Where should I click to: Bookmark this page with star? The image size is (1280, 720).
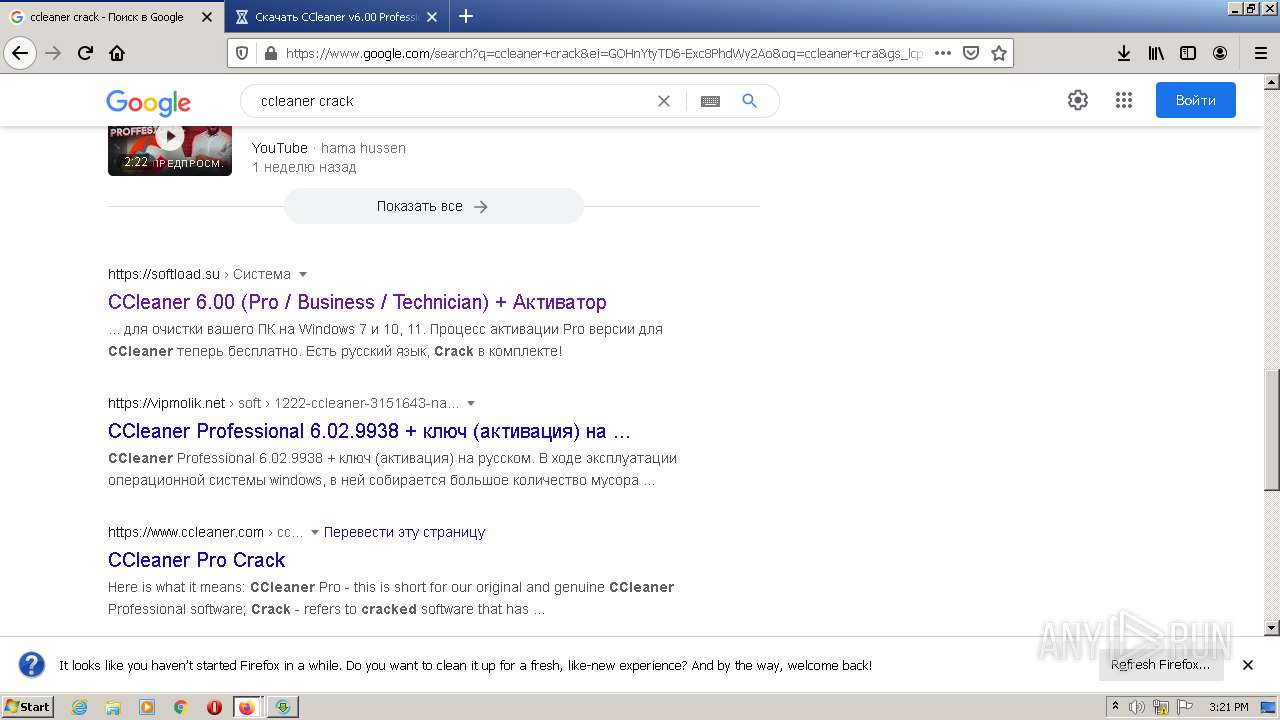point(998,53)
